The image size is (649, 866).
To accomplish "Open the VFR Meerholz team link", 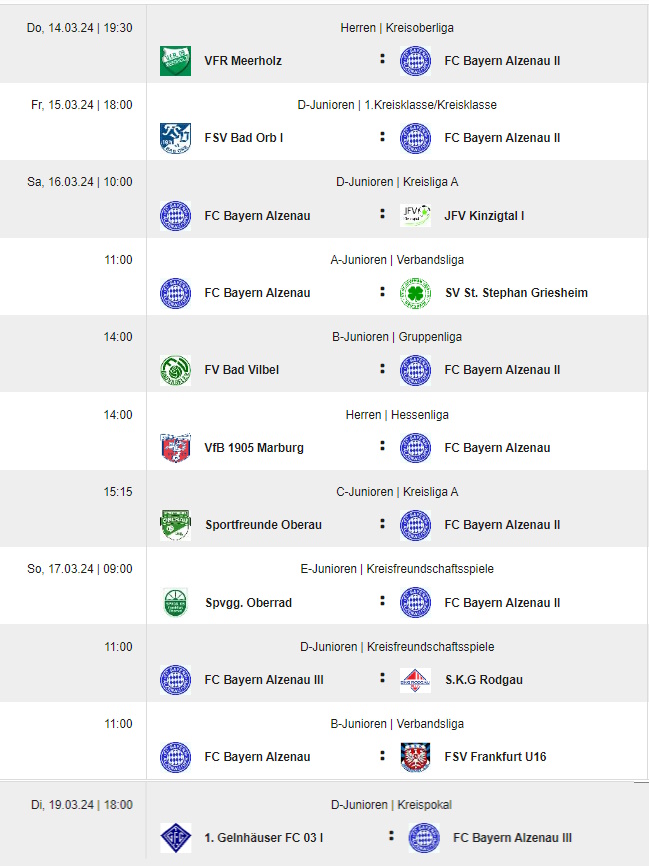I will (243, 61).
